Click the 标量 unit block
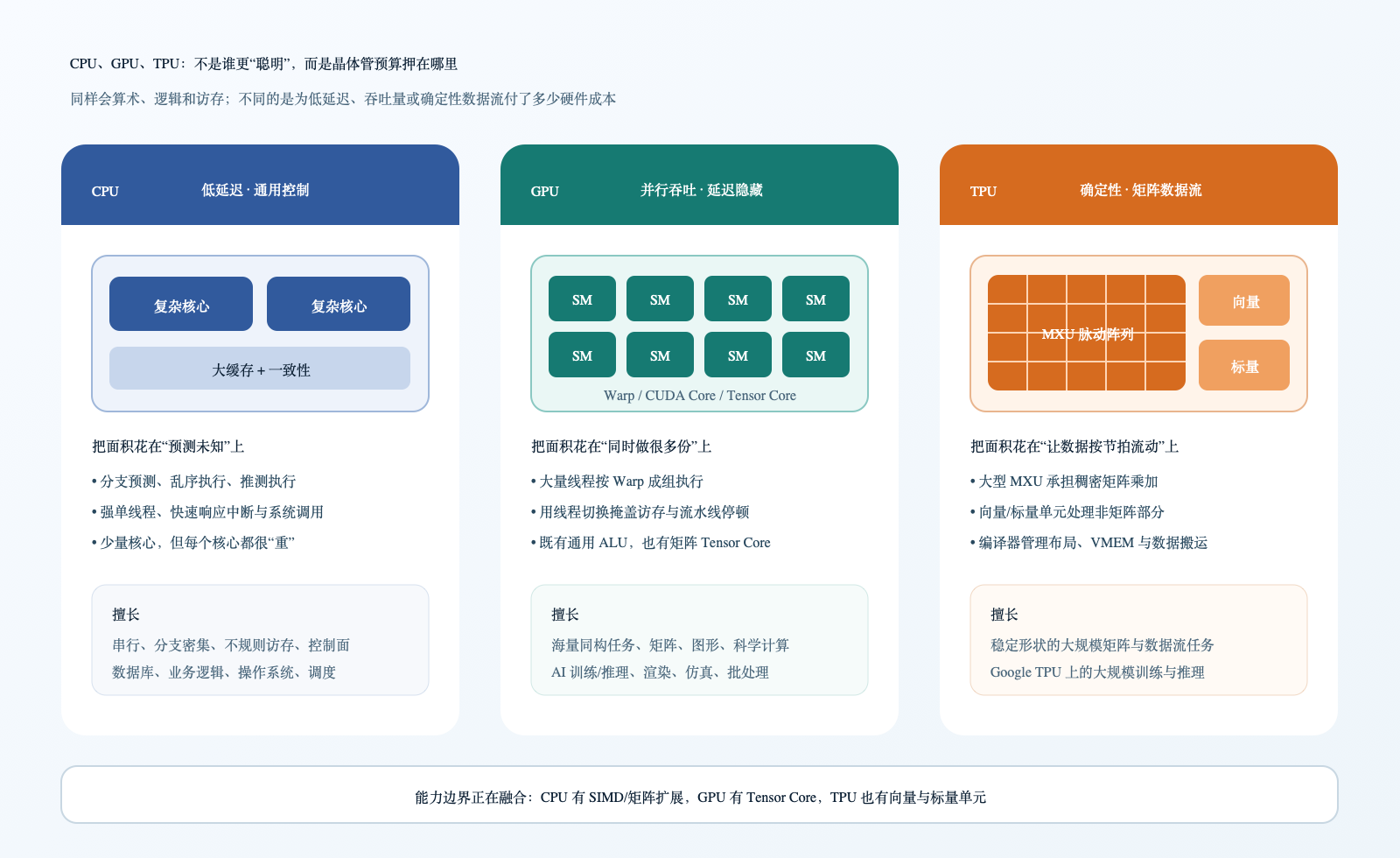 [1244, 365]
